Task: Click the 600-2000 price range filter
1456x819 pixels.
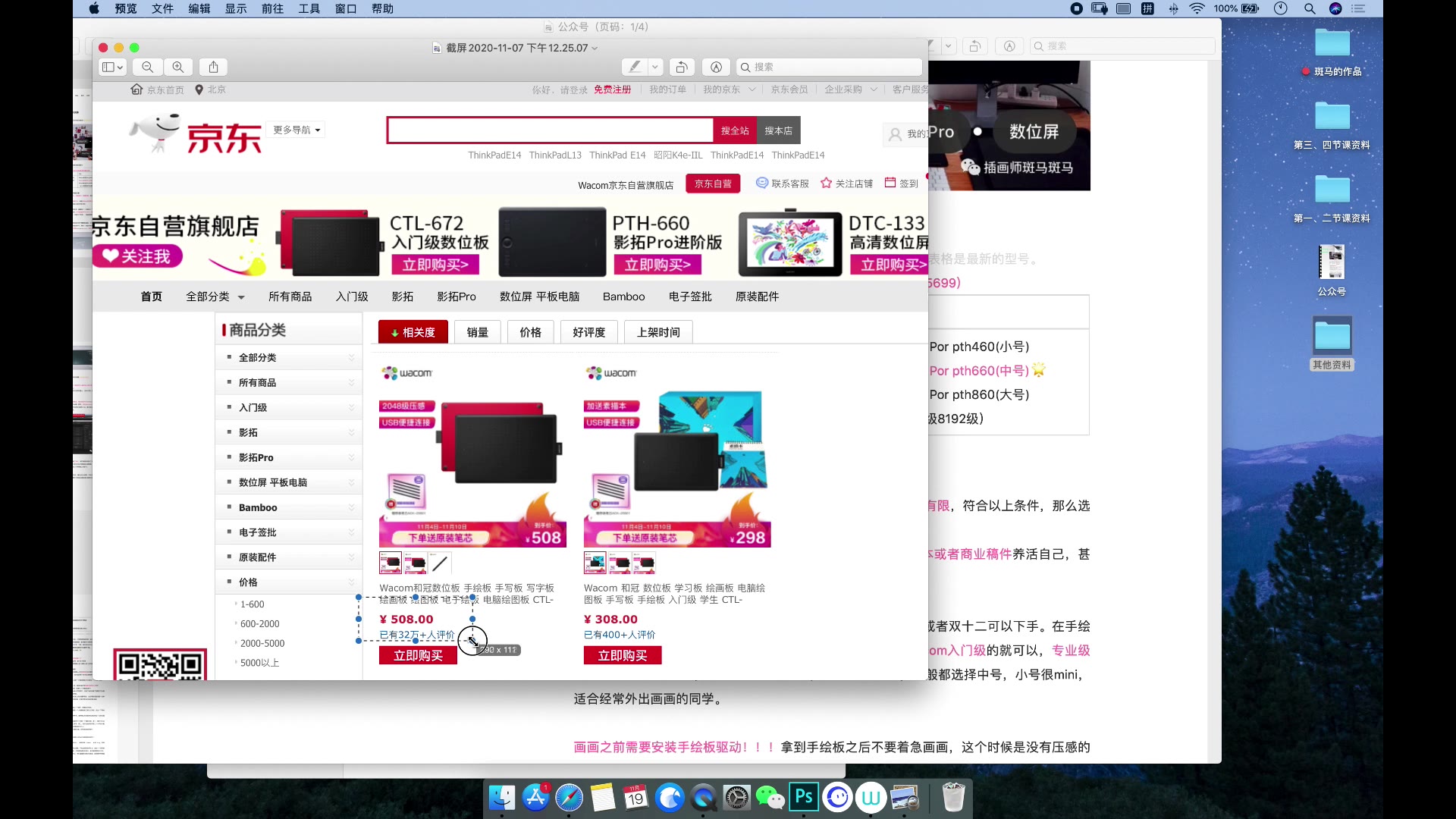Action: click(260, 623)
